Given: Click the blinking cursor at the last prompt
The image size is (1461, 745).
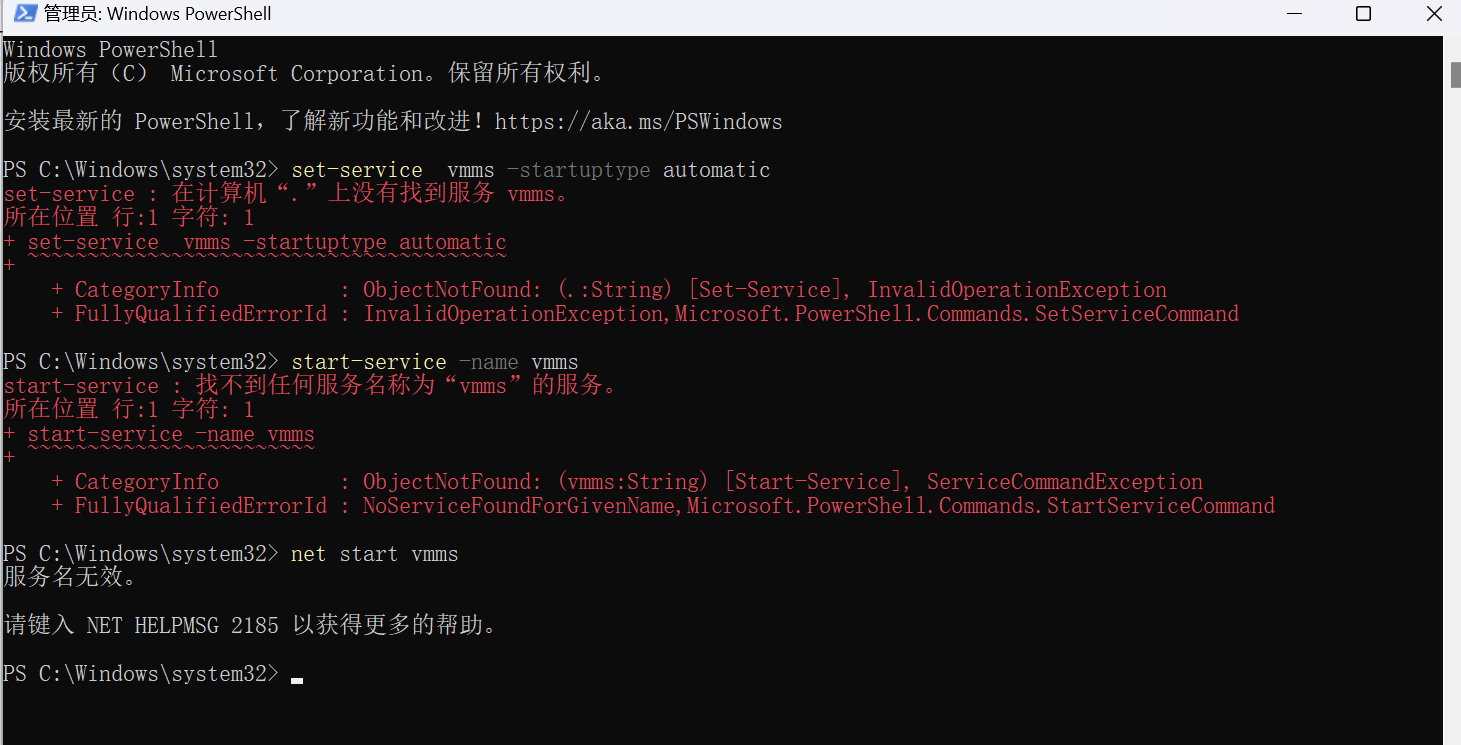Looking at the screenshot, I should click(297, 680).
